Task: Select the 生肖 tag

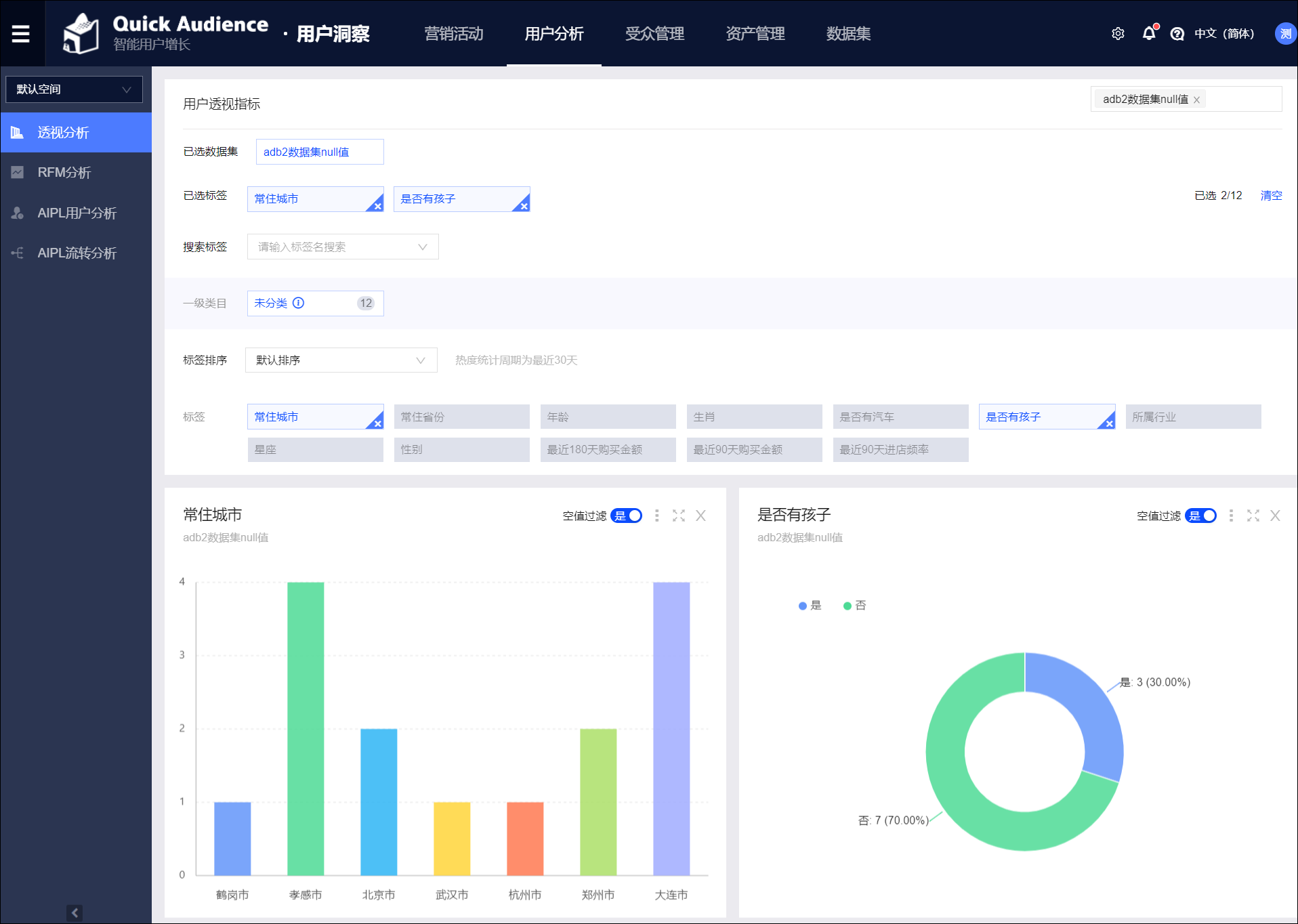Action: click(x=755, y=417)
